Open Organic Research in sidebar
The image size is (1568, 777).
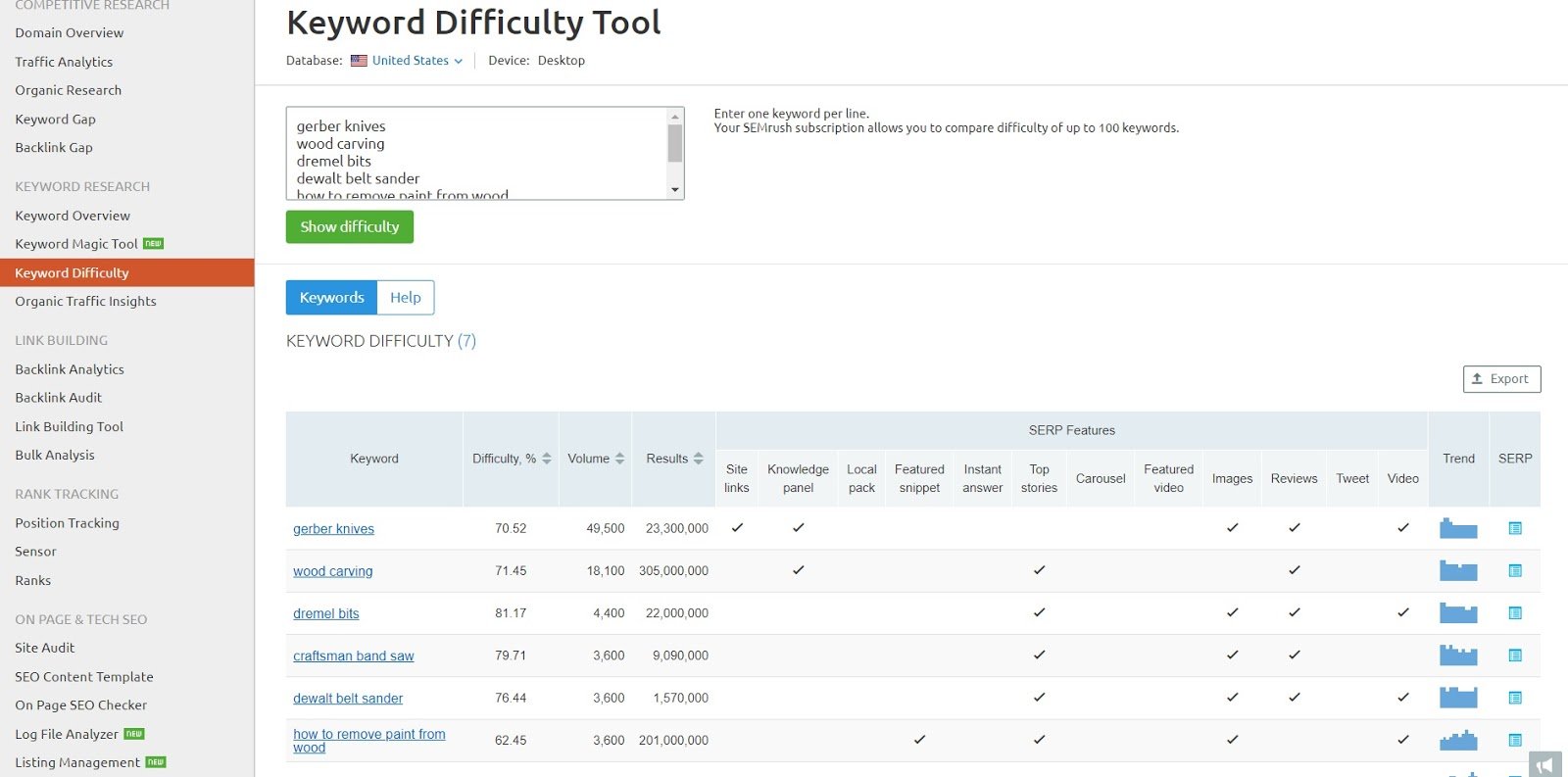tap(68, 90)
